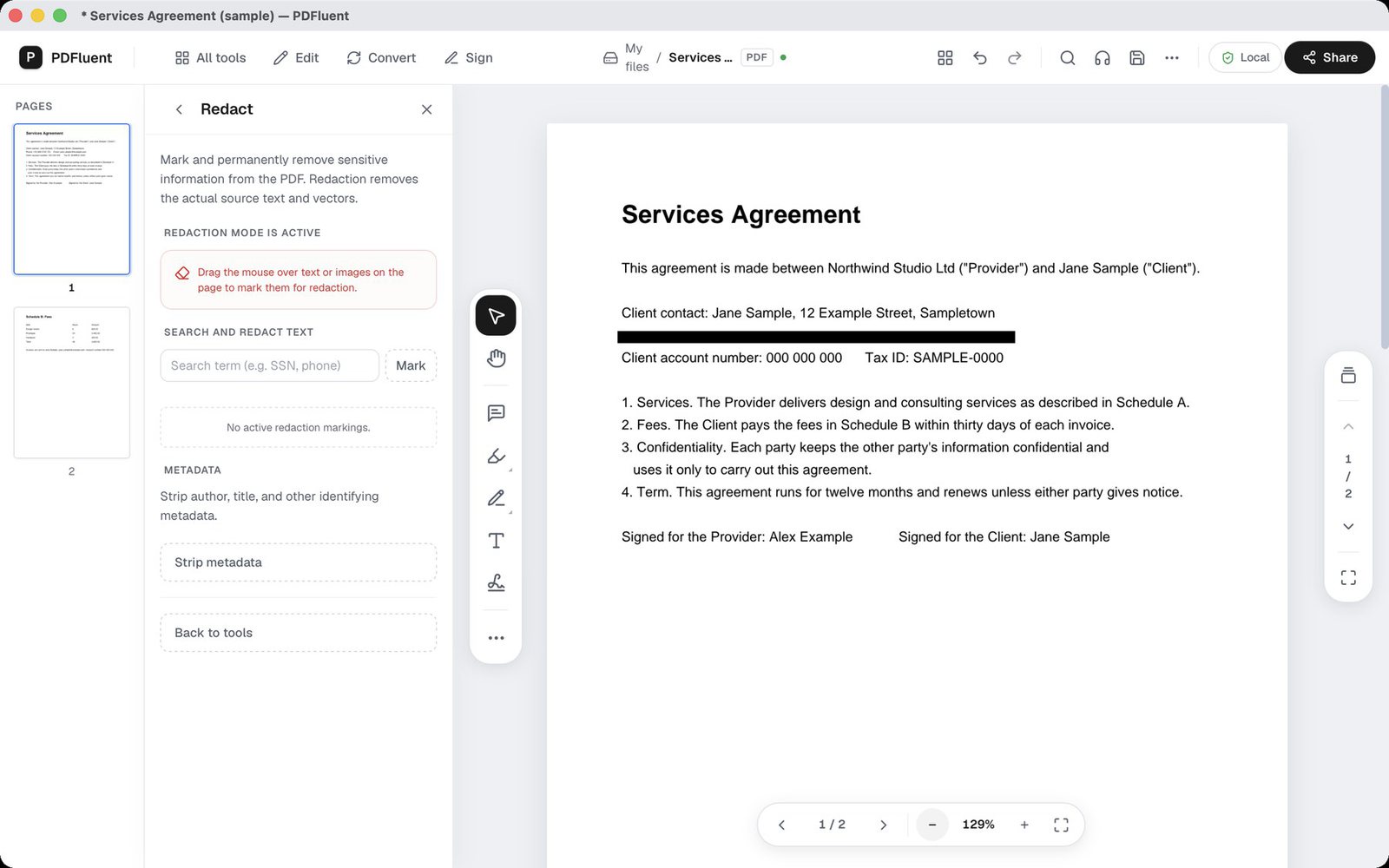Screen dimensions: 1389x868
Task: Click 'Client account number: 000 000 000'
Action: 732,358
